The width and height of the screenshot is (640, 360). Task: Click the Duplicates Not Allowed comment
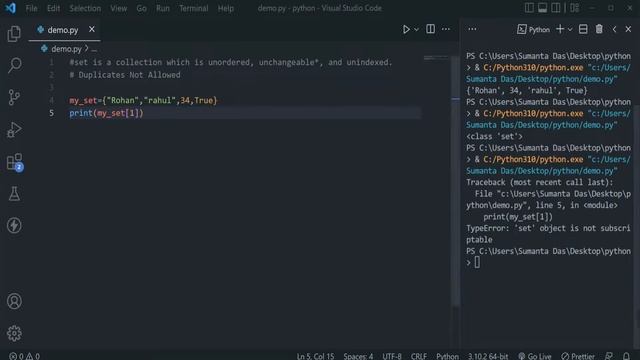click(125, 75)
